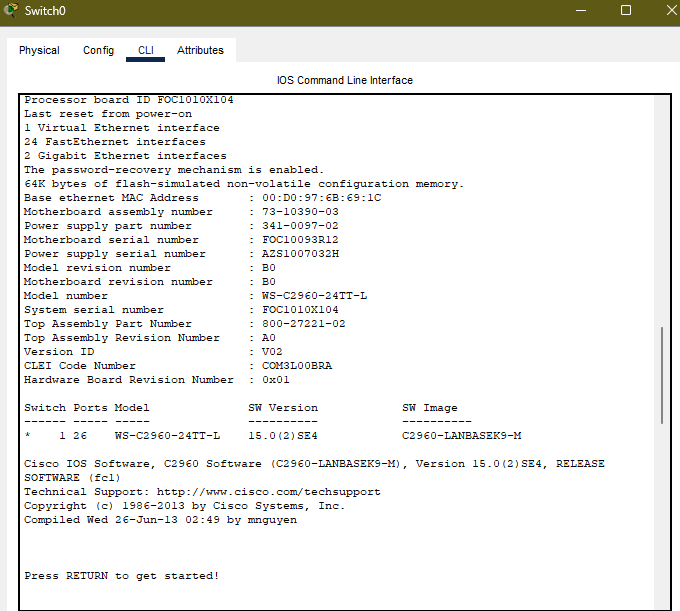Select the CLI tab
Screen dimensions: 680x611
click(146, 50)
